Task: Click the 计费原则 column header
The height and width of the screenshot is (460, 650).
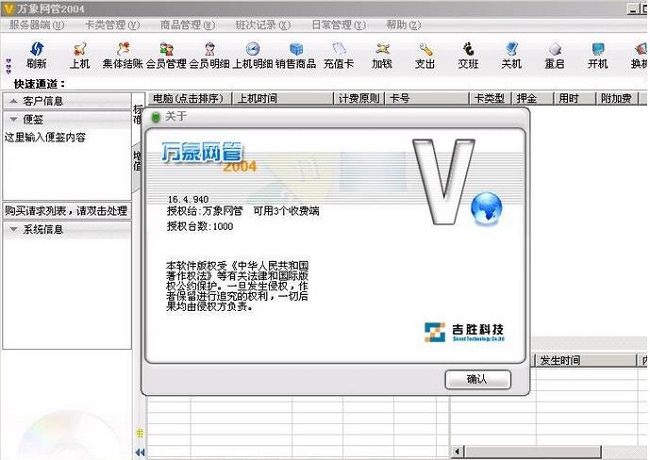Action: click(x=360, y=99)
